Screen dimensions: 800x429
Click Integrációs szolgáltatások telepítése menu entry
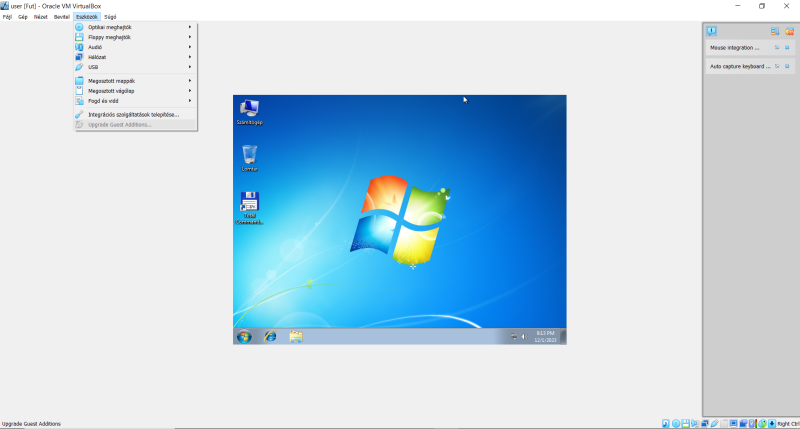pos(135,115)
